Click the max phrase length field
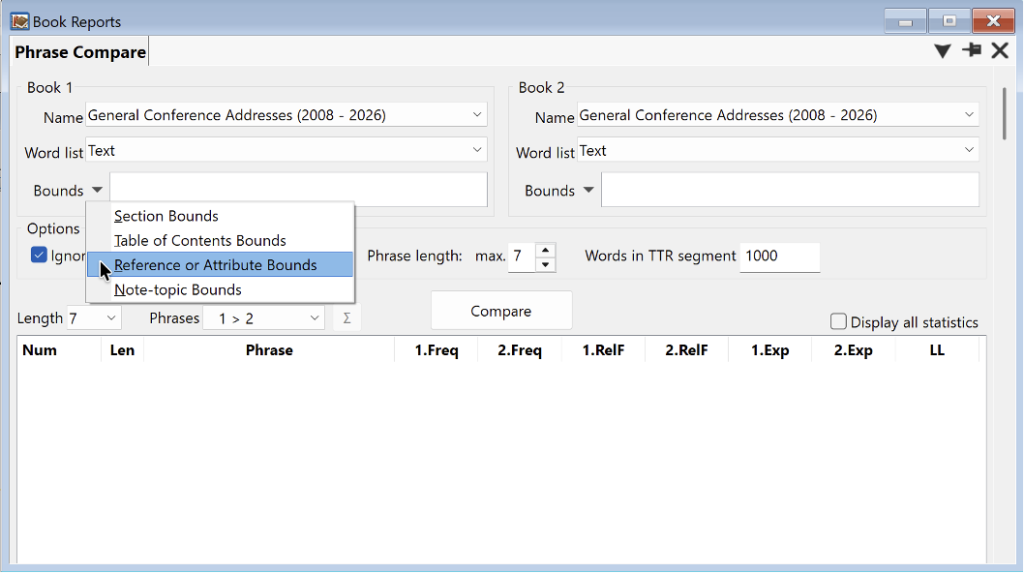This screenshot has width=1024, height=573. point(522,256)
